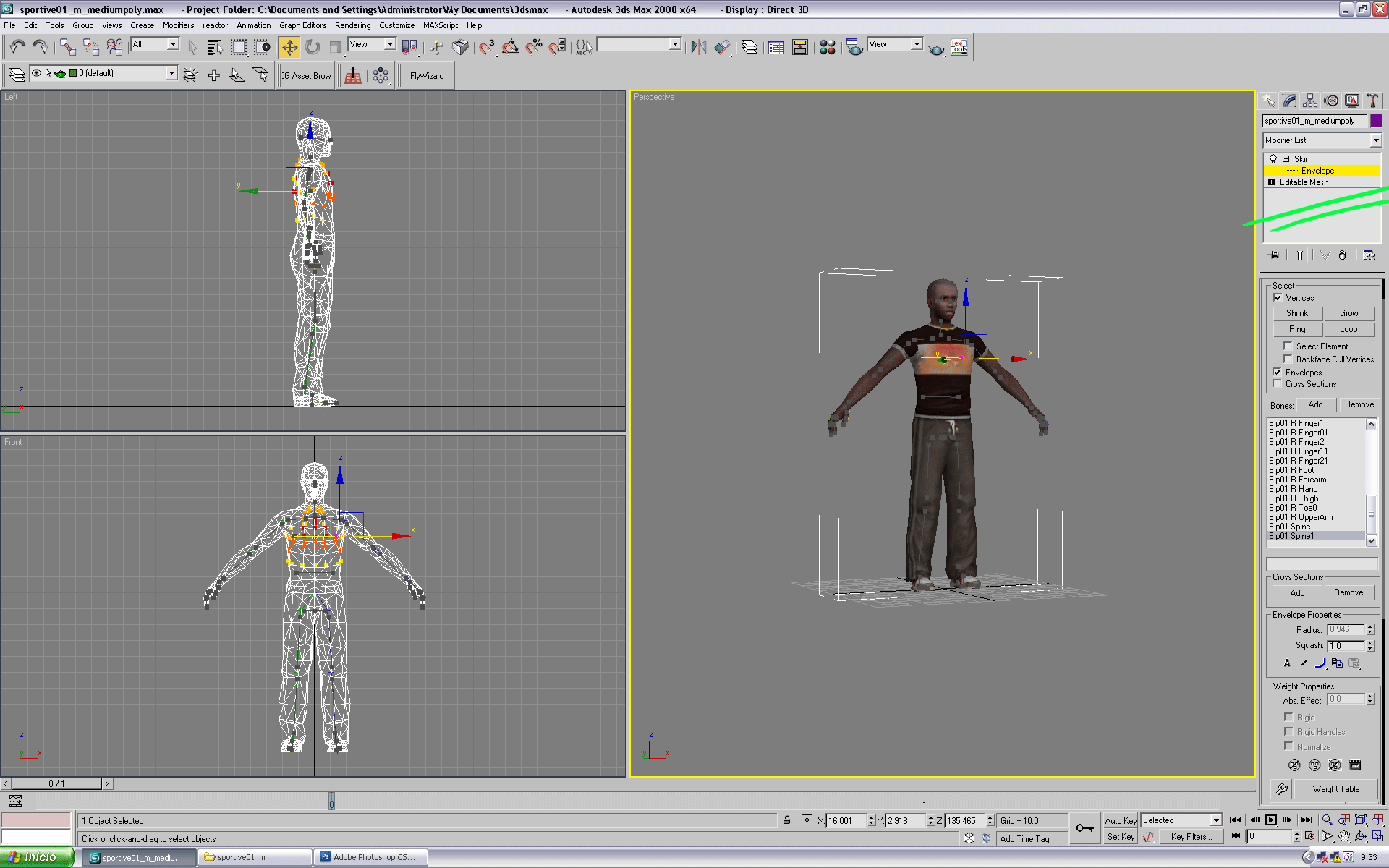Open the layer 0 (default) dropdown

[171, 73]
